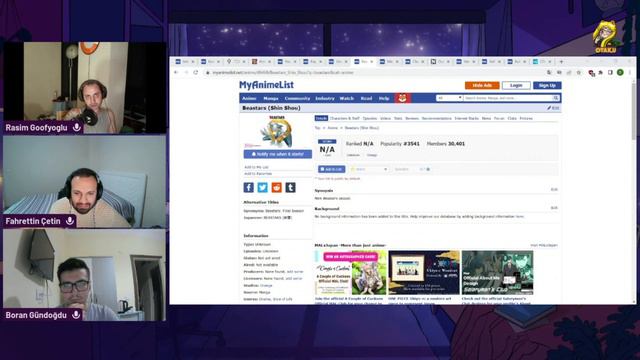Click Add to Favorites link
Viewport: 640px width, 360px height.
coord(258,174)
